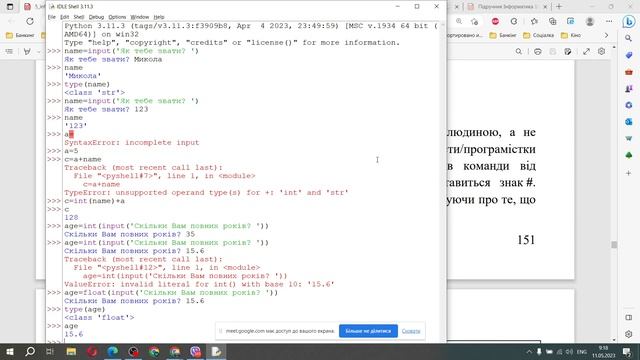Open Edge sidebar settings gear at bottom

tap(629, 334)
